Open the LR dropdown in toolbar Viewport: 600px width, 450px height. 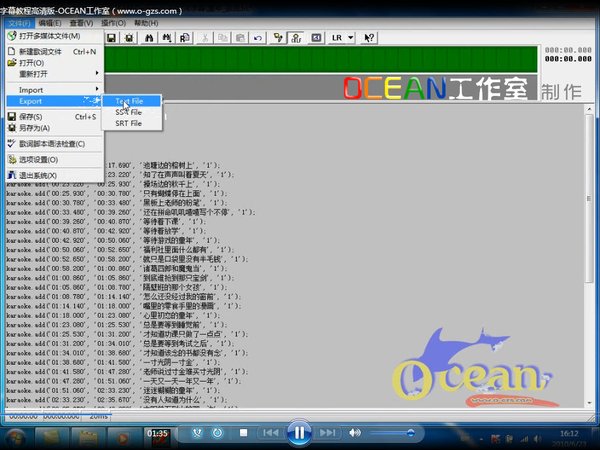tap(339, 38)
